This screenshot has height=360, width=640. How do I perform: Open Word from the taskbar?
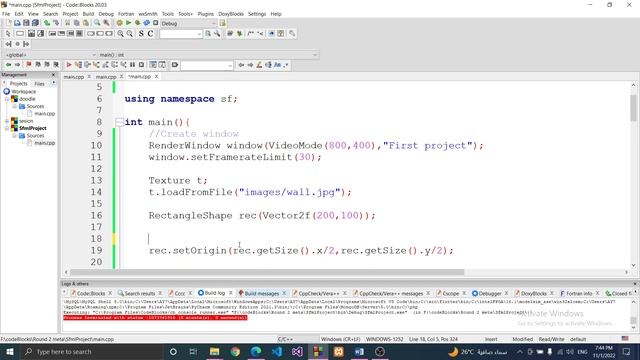click(359, 351)
